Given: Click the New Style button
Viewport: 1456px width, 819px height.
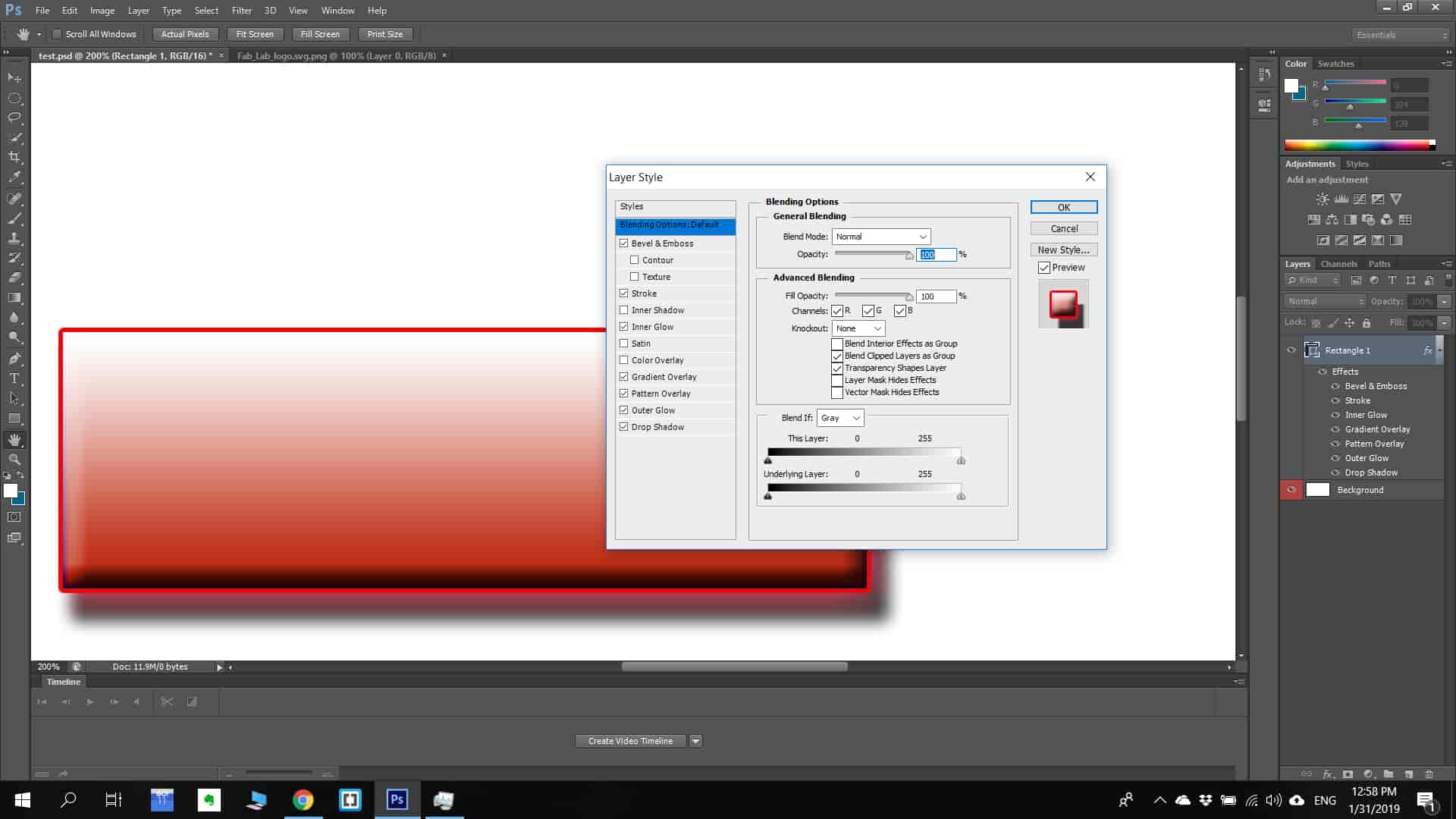Looking at the screenshot, I should tap(1063, 249).
